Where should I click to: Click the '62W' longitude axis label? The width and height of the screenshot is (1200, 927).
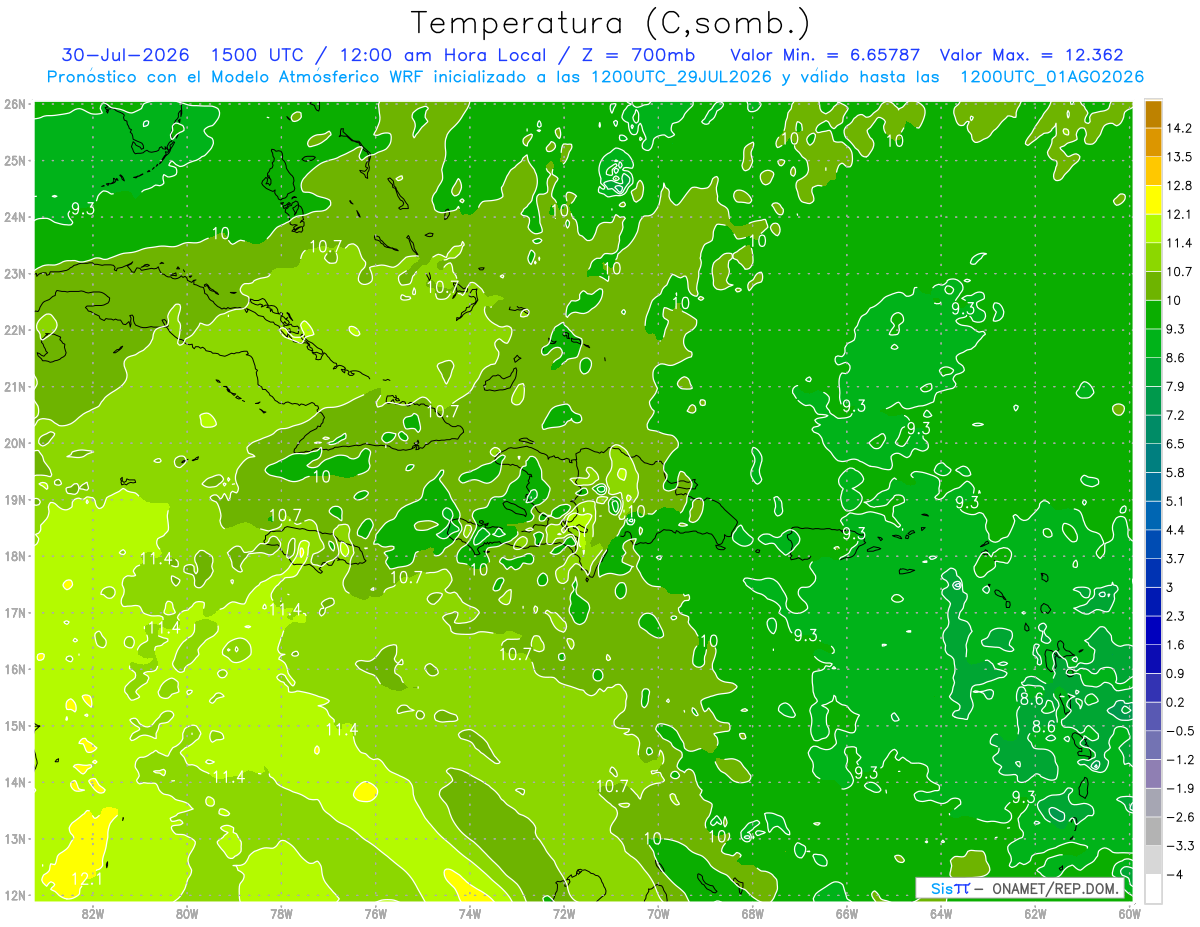click(1035, 913)
